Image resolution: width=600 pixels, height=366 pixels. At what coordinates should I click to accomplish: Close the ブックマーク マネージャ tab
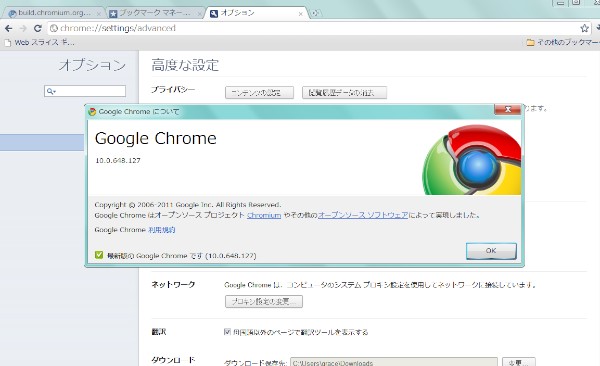tap(199, 14)
